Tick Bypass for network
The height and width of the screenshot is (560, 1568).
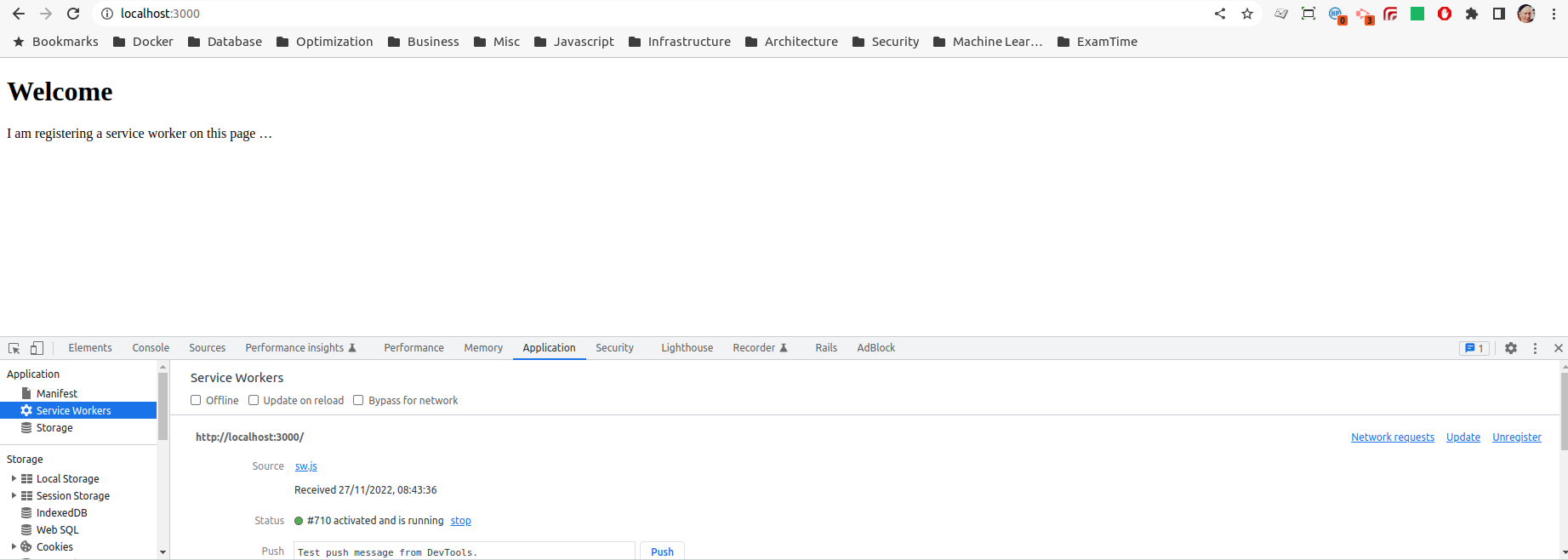tap(358, 400)
